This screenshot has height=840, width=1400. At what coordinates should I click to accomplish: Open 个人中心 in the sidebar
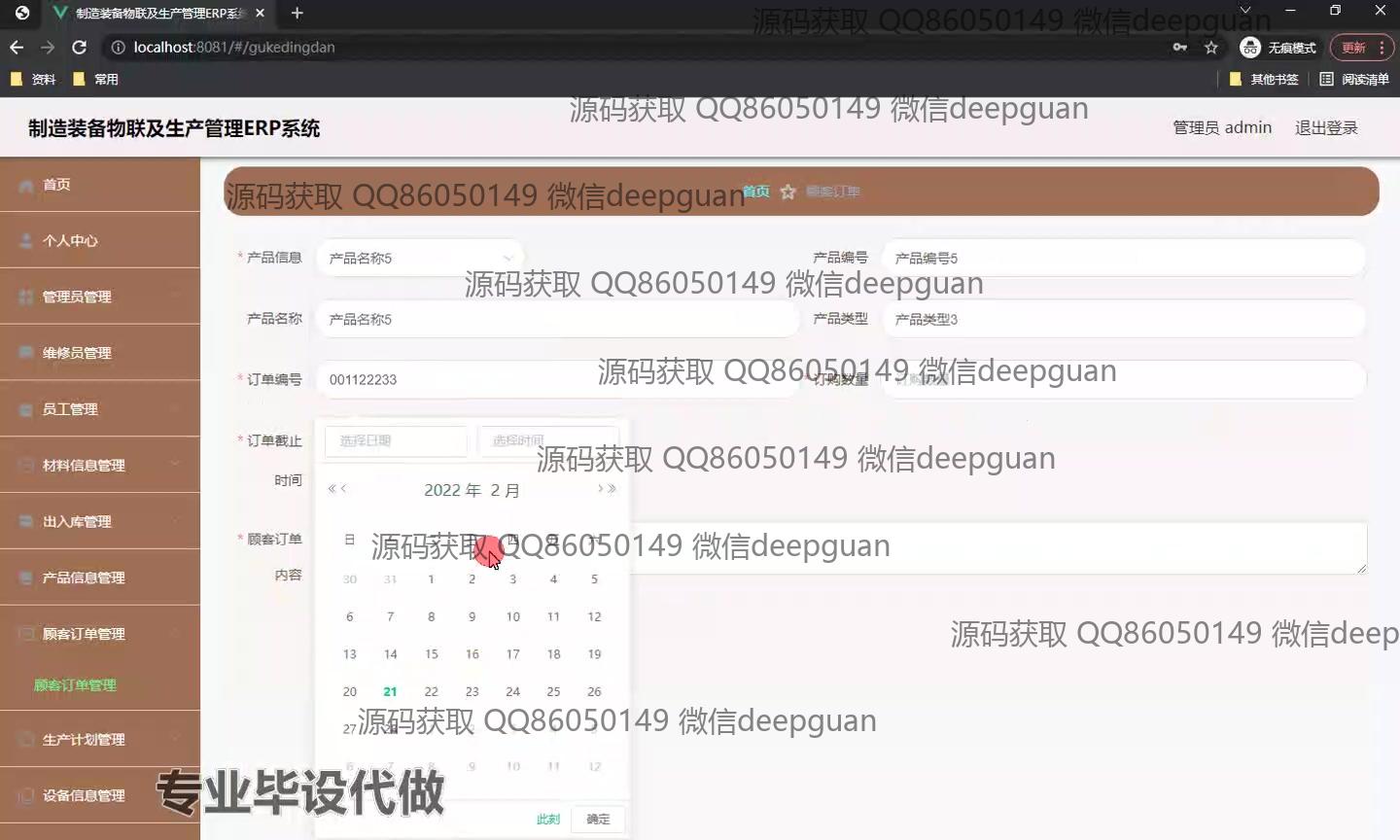tap(100, 240)
